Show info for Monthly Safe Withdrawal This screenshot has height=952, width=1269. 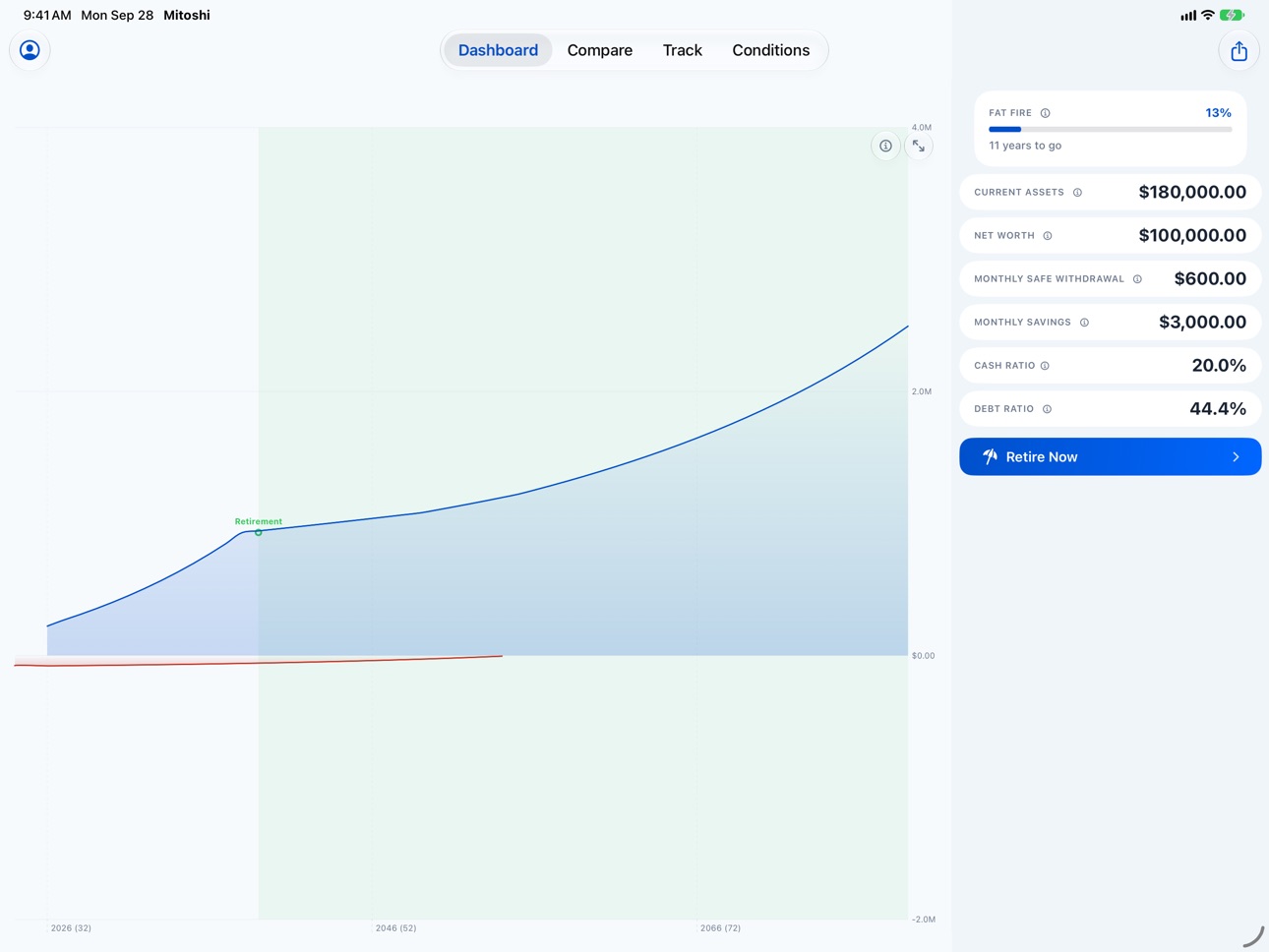(1137, 279)
